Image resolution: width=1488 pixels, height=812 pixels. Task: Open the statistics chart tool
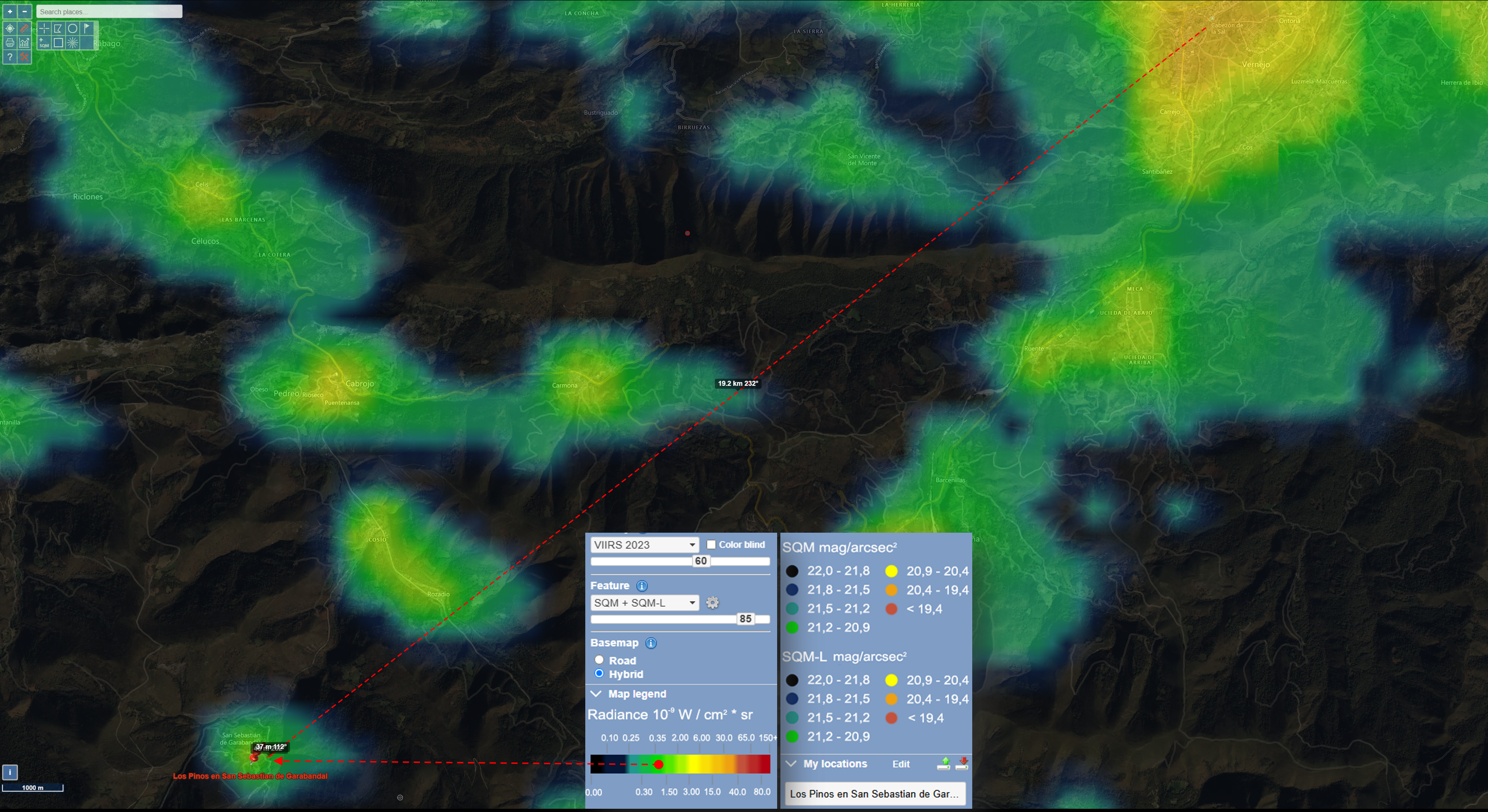pos(24,43)
